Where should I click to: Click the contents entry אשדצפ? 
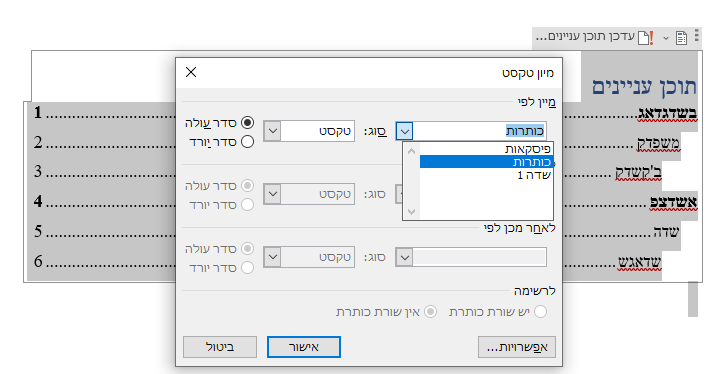tap(673, 202)
